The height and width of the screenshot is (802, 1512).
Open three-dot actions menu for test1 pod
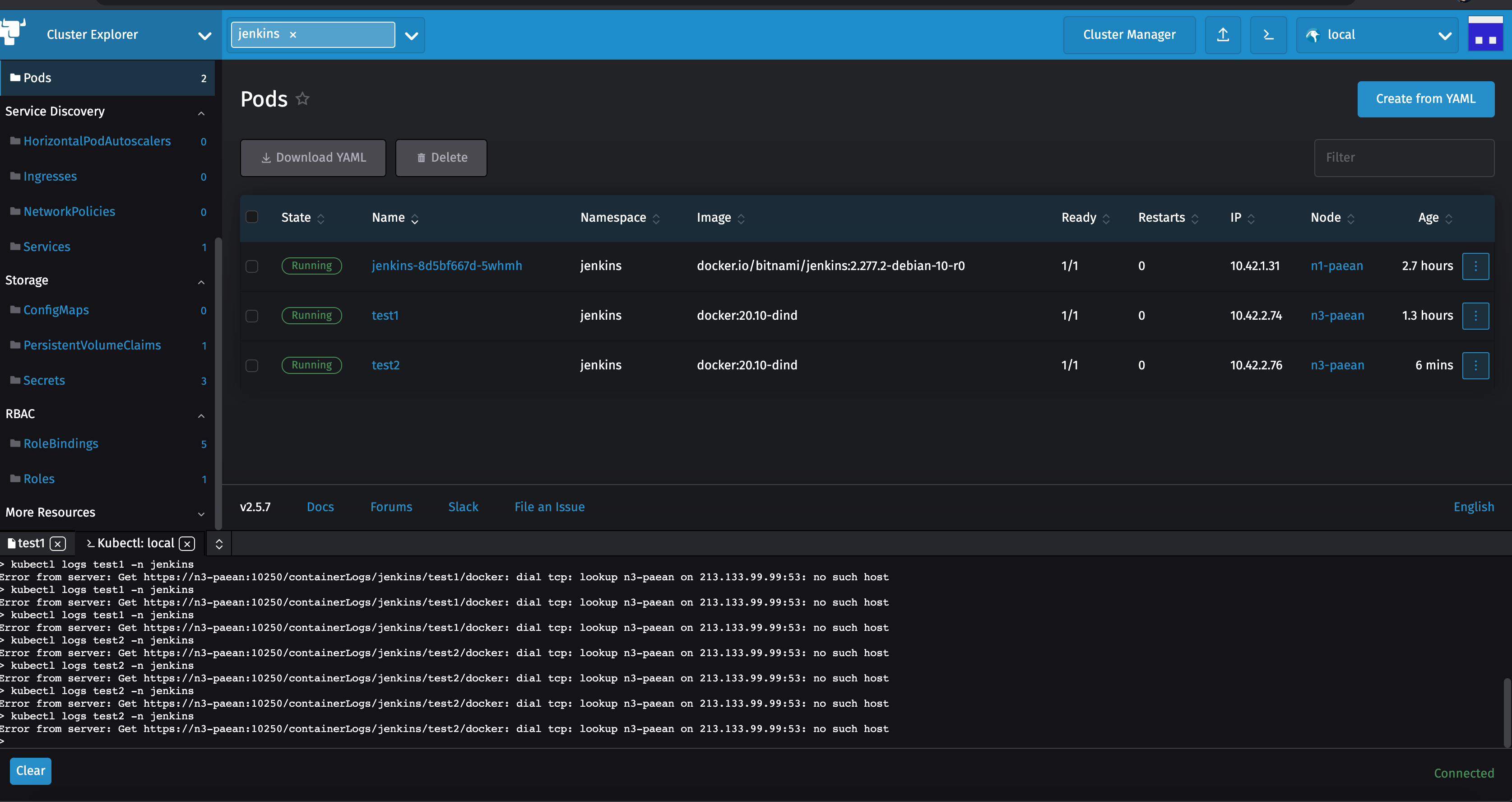coord(1475,316)
